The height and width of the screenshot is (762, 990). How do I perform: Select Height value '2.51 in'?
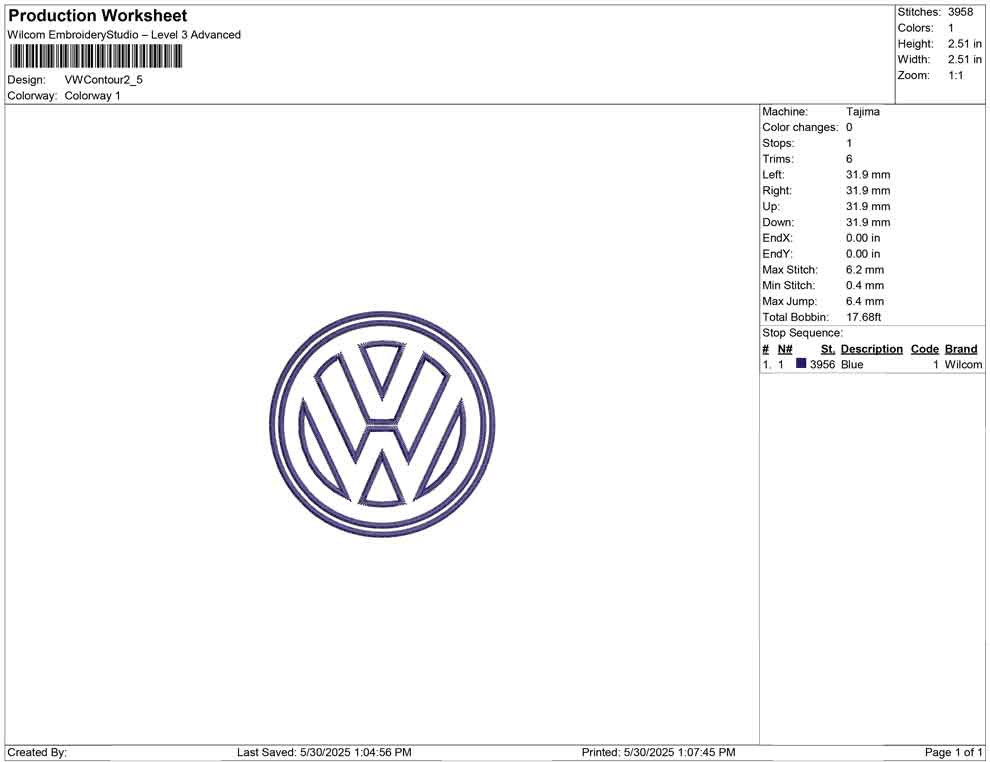(x=965, y=44)
